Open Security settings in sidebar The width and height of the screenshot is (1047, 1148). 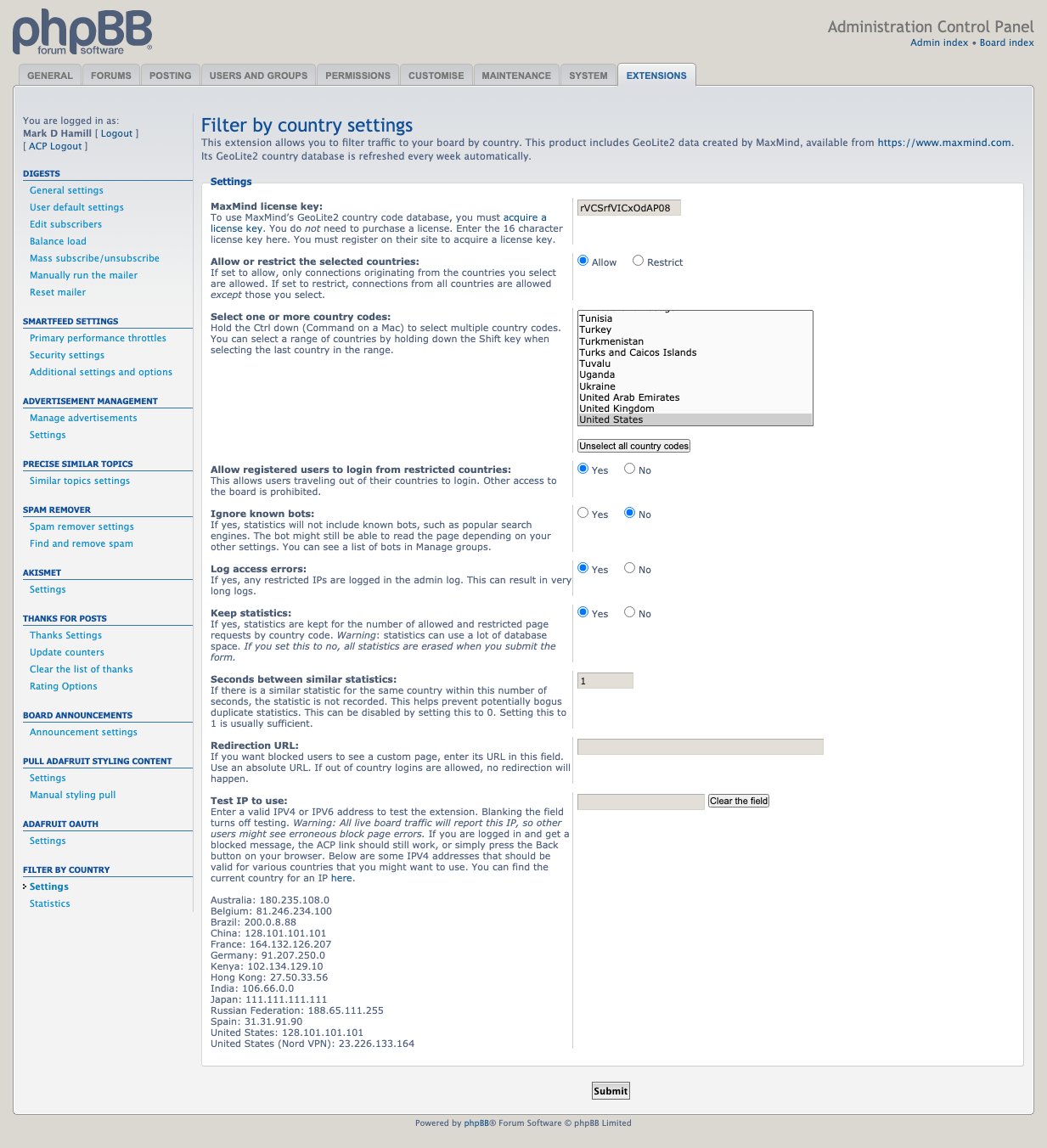coord(67,355)
